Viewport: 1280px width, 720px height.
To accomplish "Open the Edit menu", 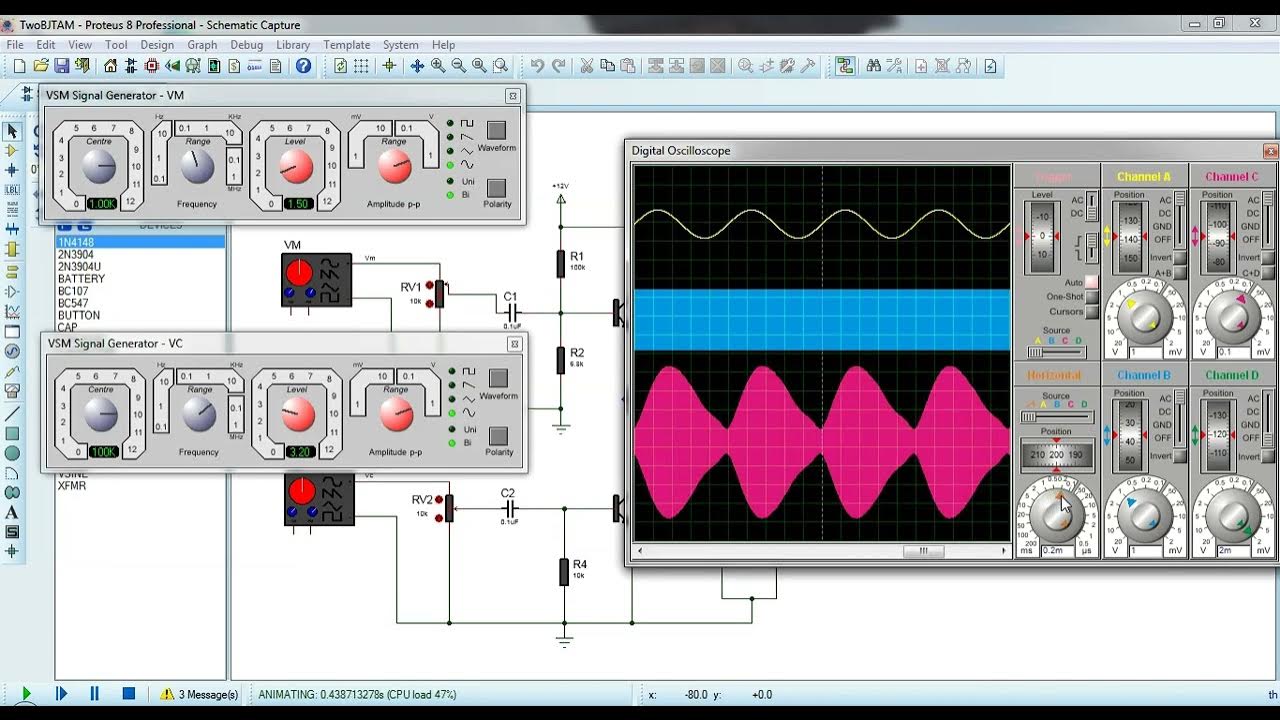I will tap(46, 45).
